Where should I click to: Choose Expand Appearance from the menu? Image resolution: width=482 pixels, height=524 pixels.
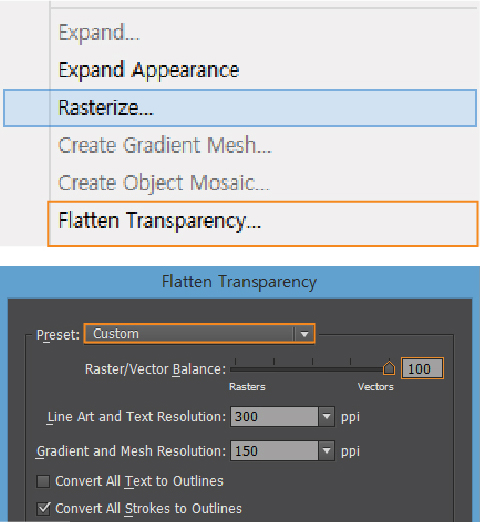pos(149,71)
